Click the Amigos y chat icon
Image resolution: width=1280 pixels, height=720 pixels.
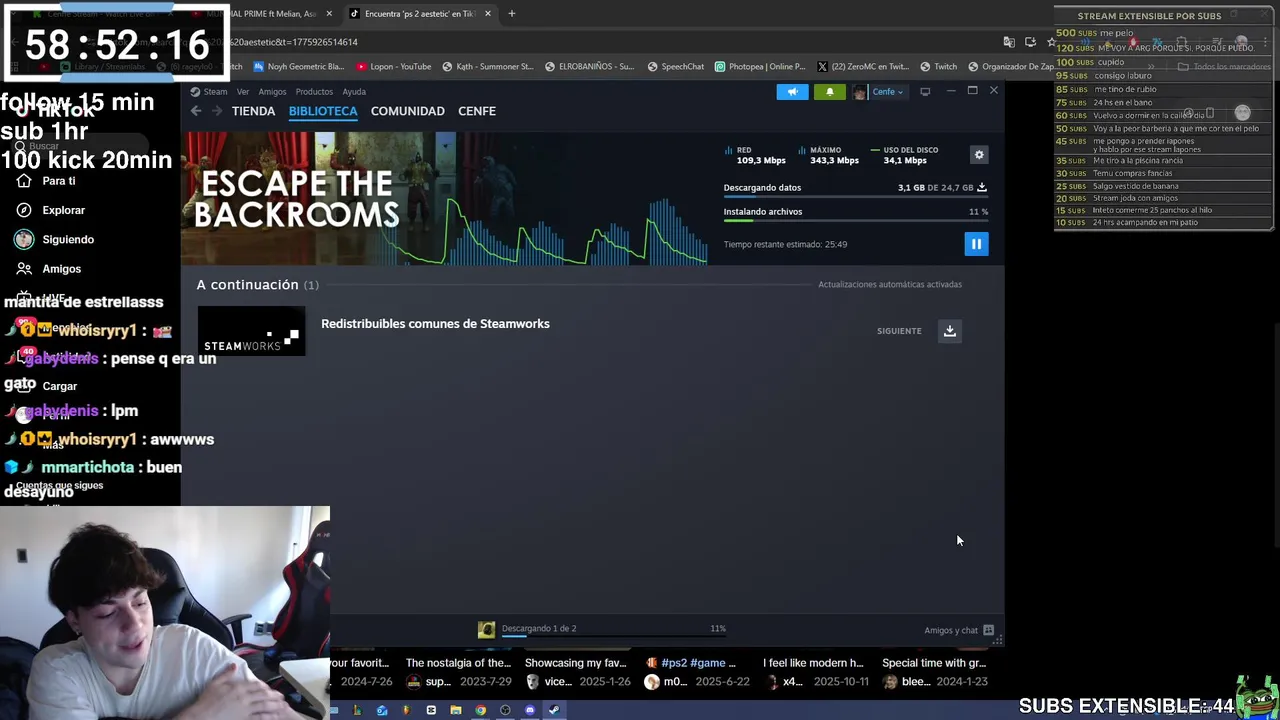point(988,630)
